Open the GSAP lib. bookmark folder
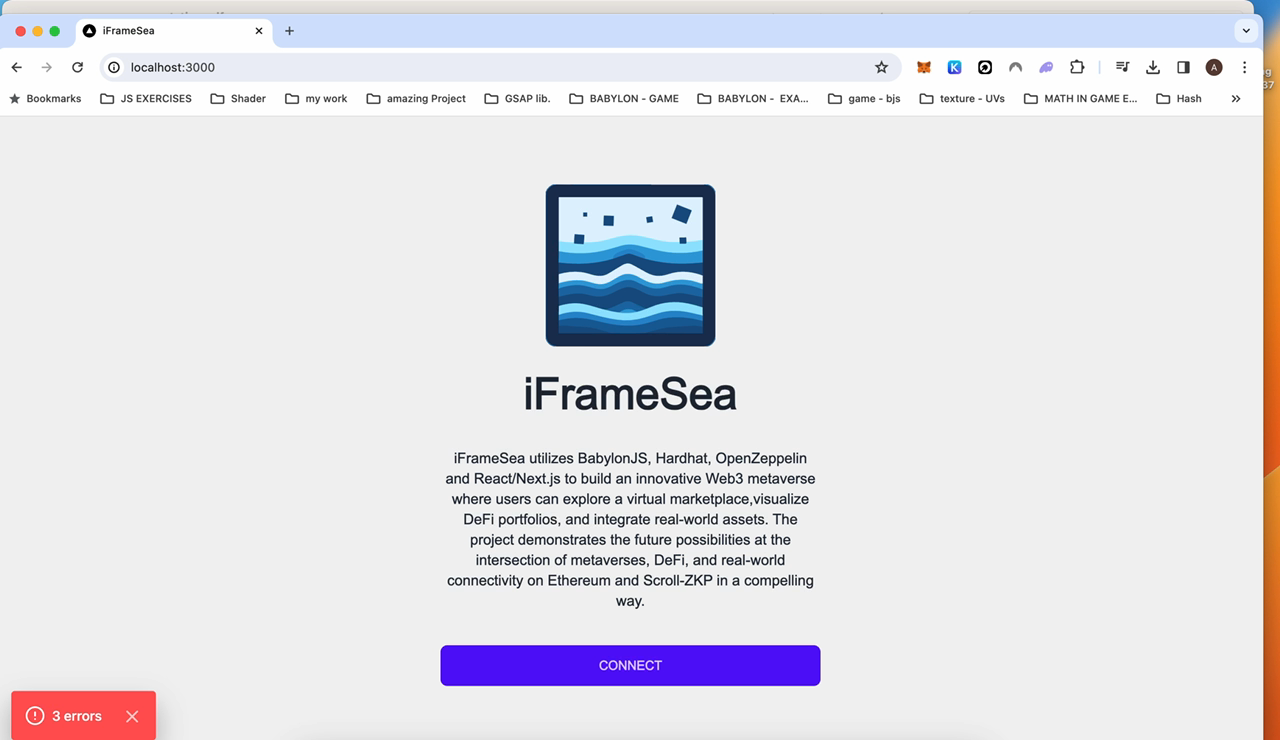Viewport: 1280px width, 740px height. [517, 98]
